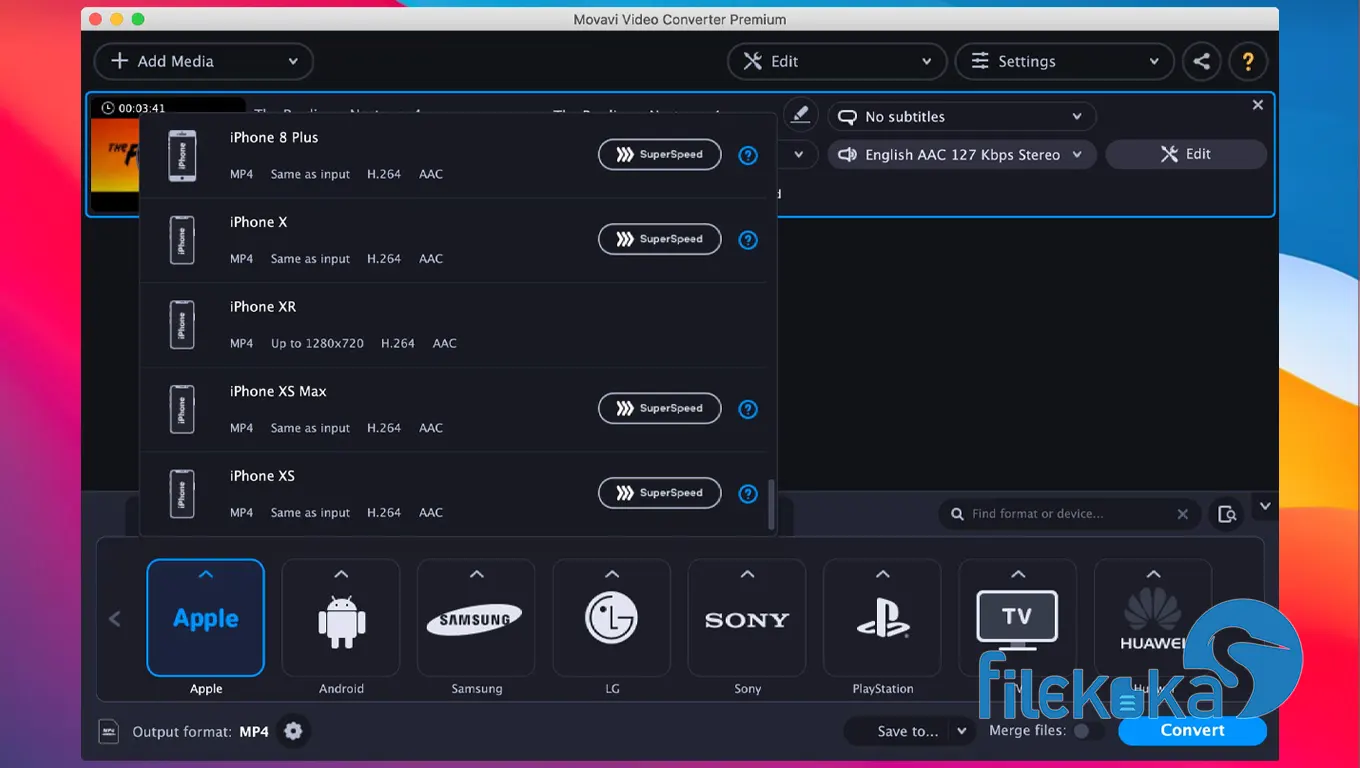The height and width of the screenshot is (768, 1360).
Task: Click the share icon
Action: [x=1202, y=61]
